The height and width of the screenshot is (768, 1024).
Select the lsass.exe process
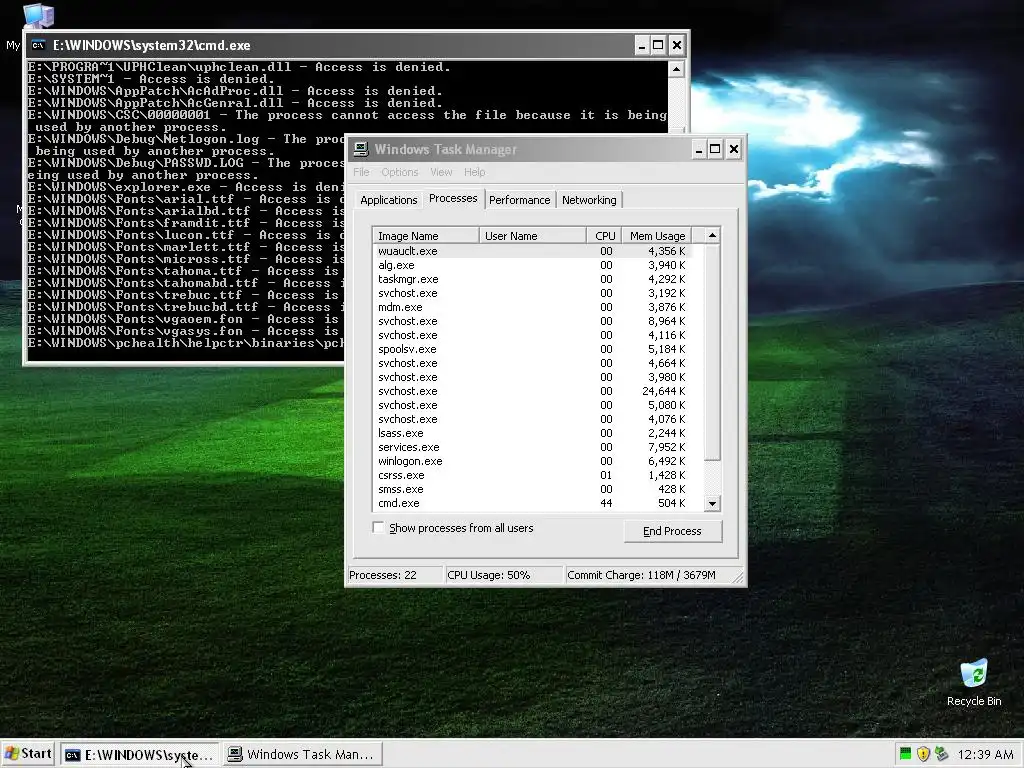coord(532,433)
